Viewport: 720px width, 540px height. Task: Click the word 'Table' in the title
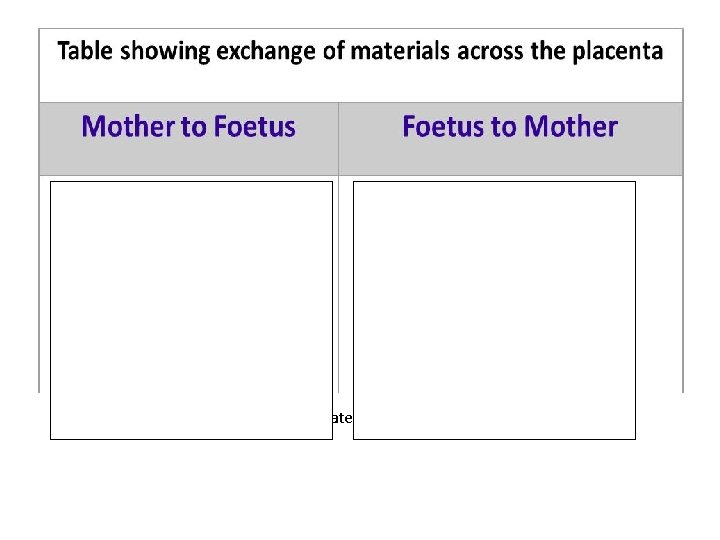tap(85, 51)
